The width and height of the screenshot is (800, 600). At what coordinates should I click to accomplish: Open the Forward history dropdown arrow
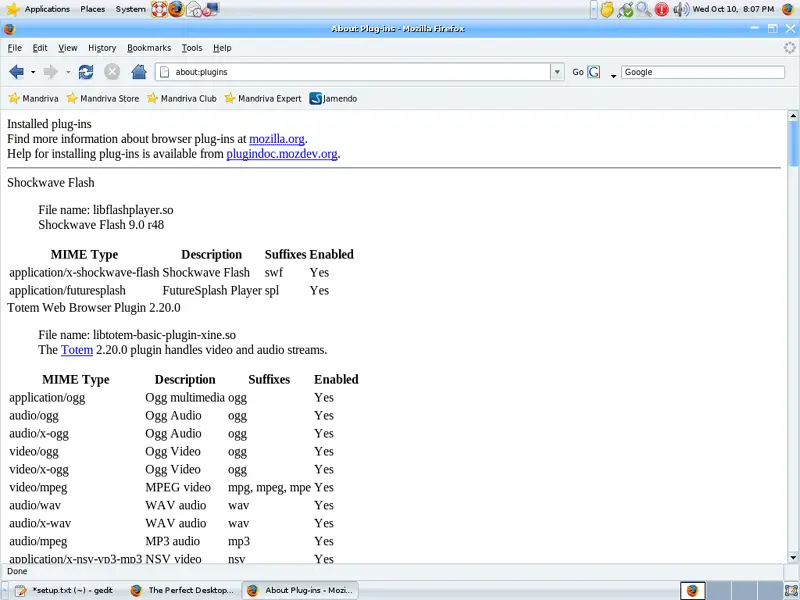coord(68,72)
